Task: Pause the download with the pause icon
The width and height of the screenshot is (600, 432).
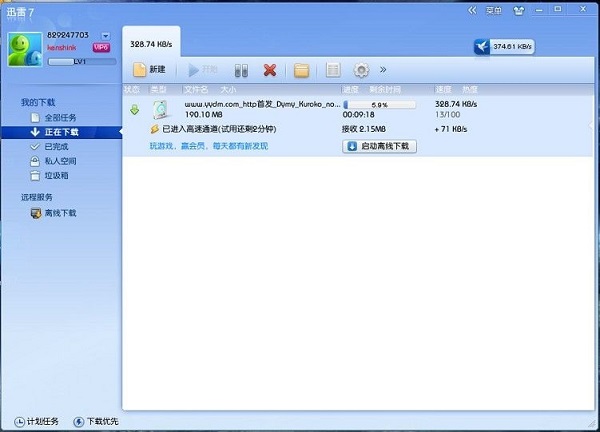Action: [x=240, y=70]
